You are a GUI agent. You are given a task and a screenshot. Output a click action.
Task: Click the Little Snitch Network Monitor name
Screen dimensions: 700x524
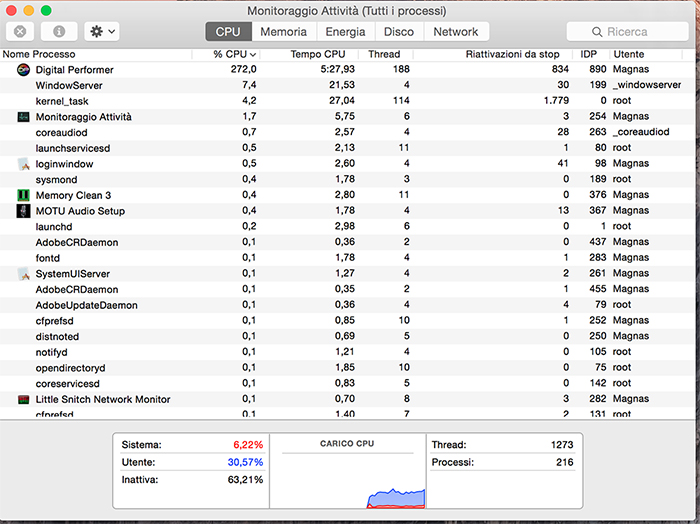103,399
